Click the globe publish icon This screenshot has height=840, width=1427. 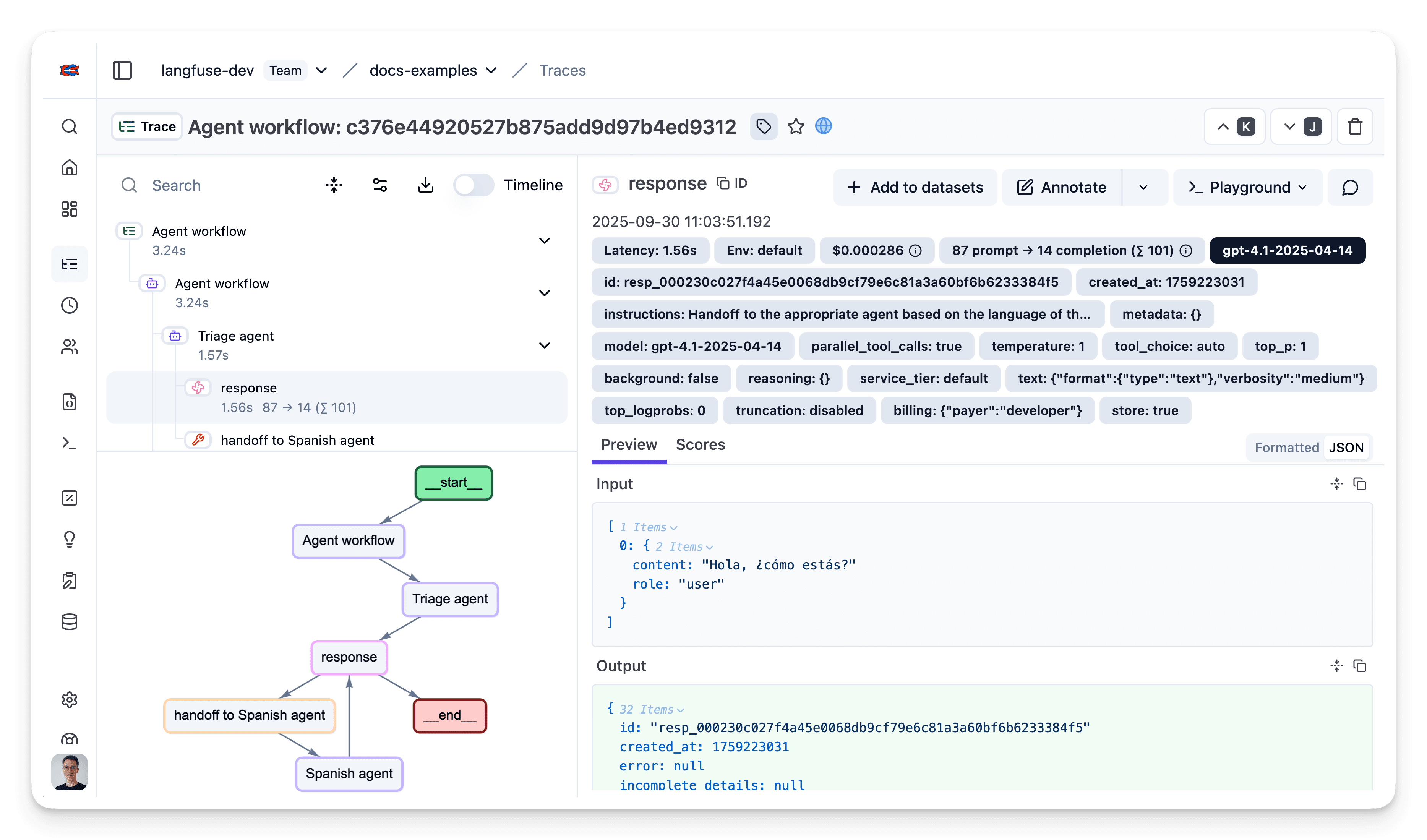[824, 126]
